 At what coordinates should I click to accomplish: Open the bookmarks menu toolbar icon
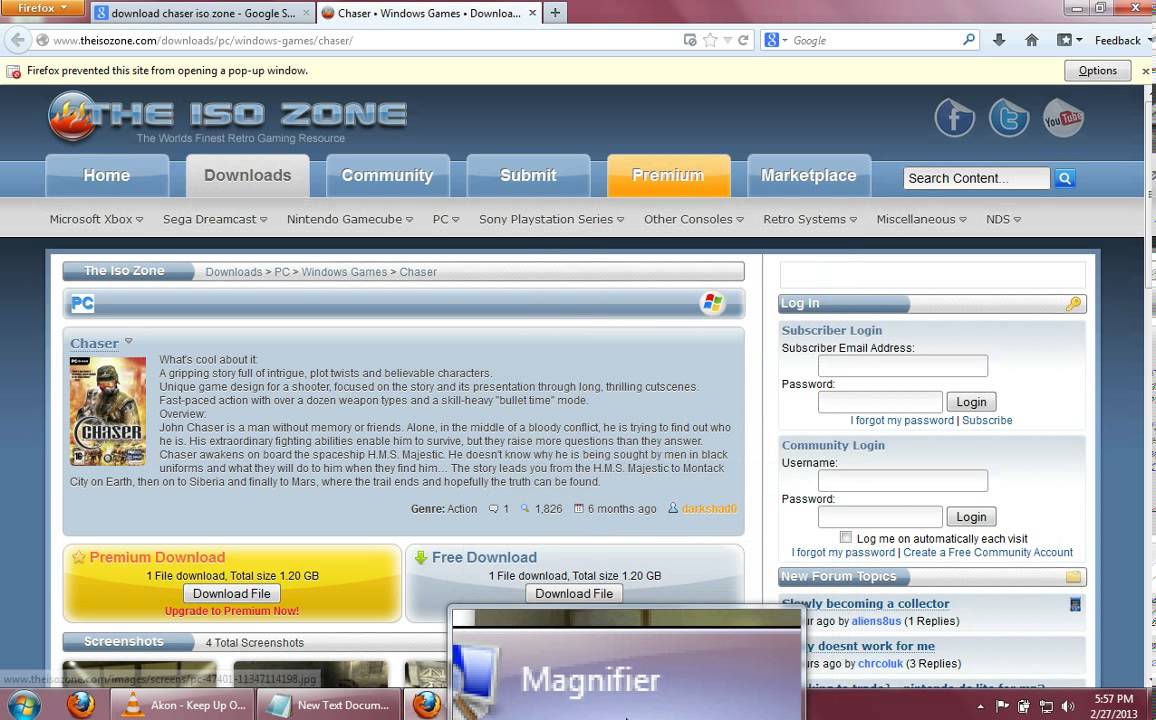pos(1069,40)
